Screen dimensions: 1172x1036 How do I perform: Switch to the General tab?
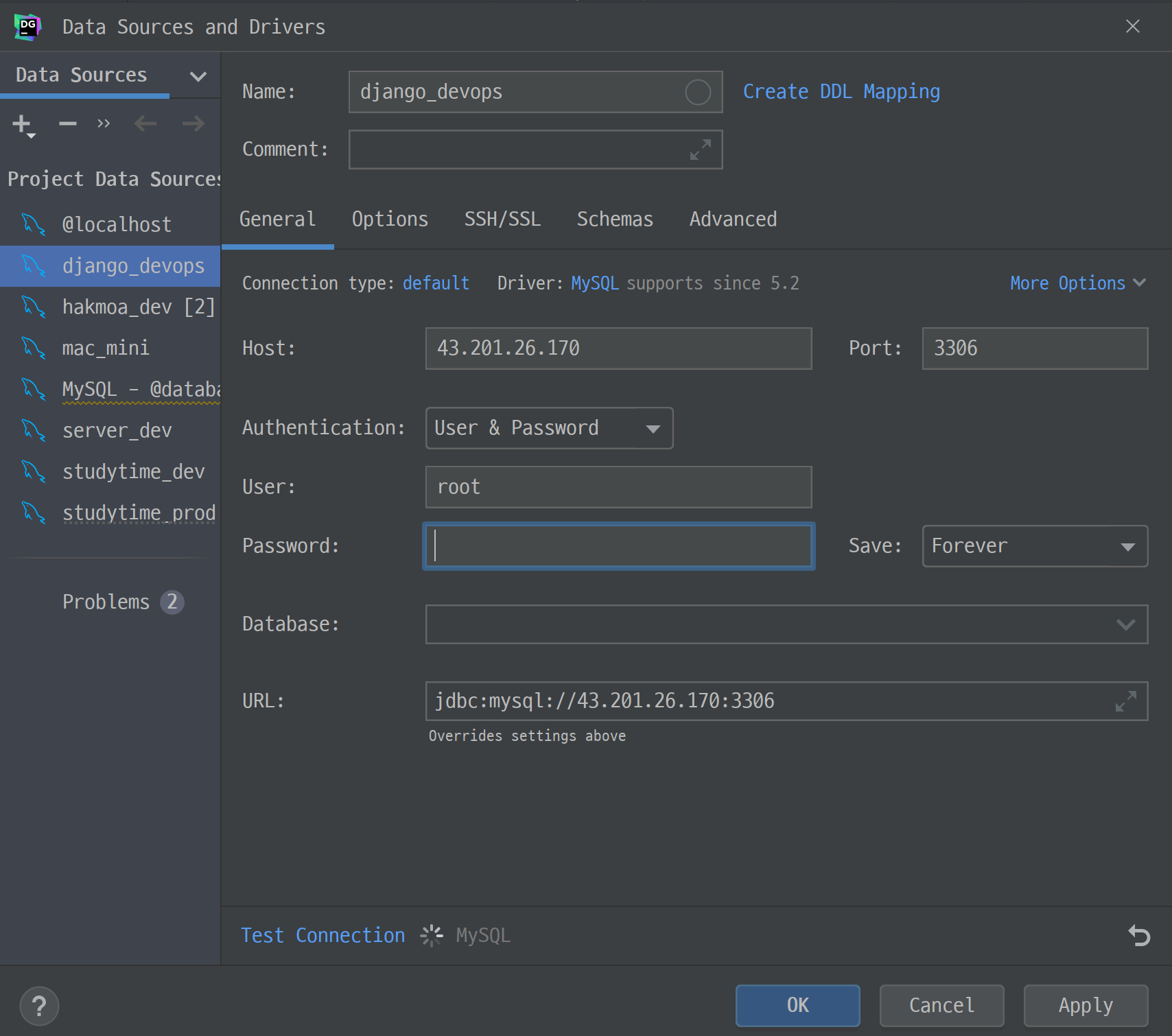click(x=277, y=220)
